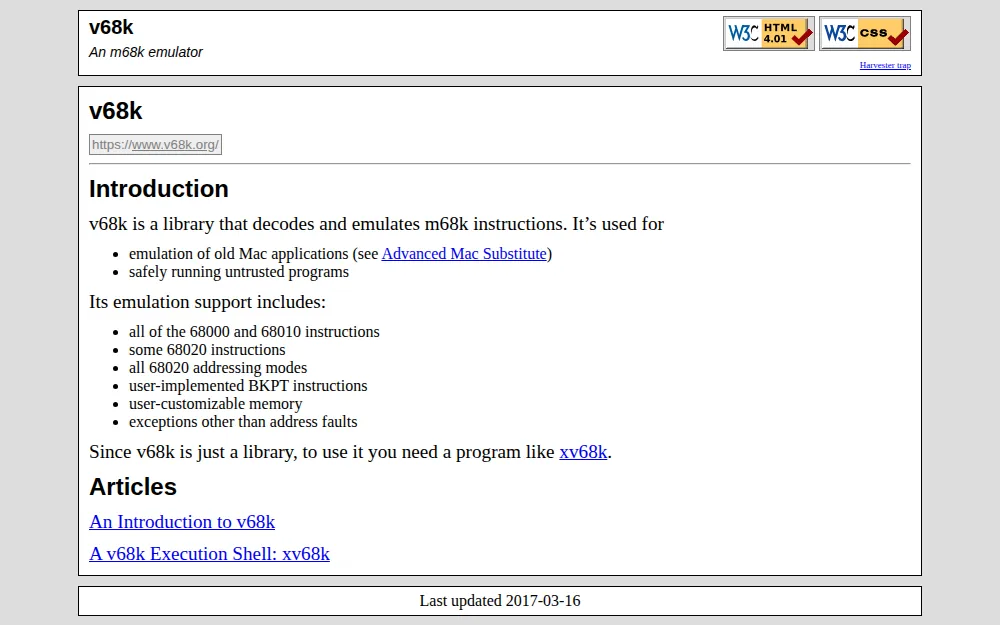Click 'all of the 68000 and 68010 instructions'
The image size is (1000, 625).
[254, 332]
